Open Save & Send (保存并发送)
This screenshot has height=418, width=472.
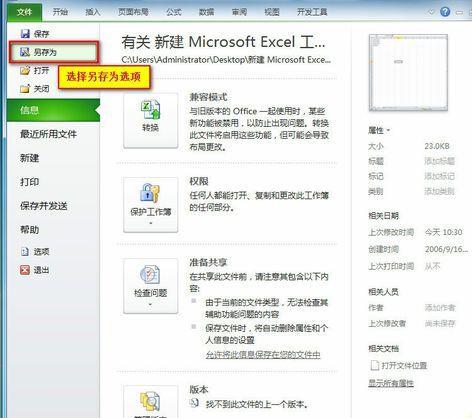coord(44,206)
